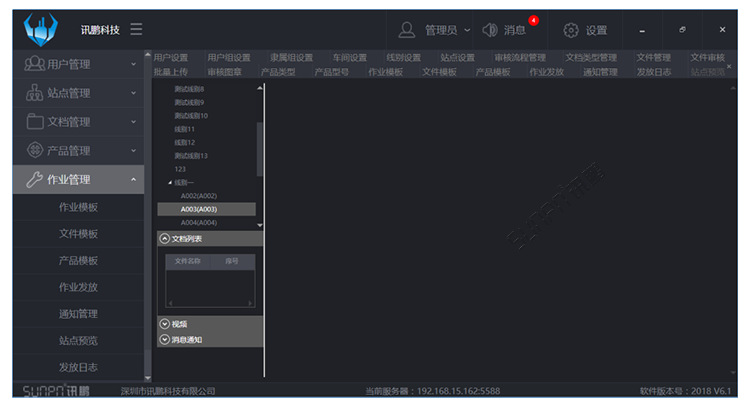Toggle the hamburger menu beside 讯鹏科技

tap(136, 29)
